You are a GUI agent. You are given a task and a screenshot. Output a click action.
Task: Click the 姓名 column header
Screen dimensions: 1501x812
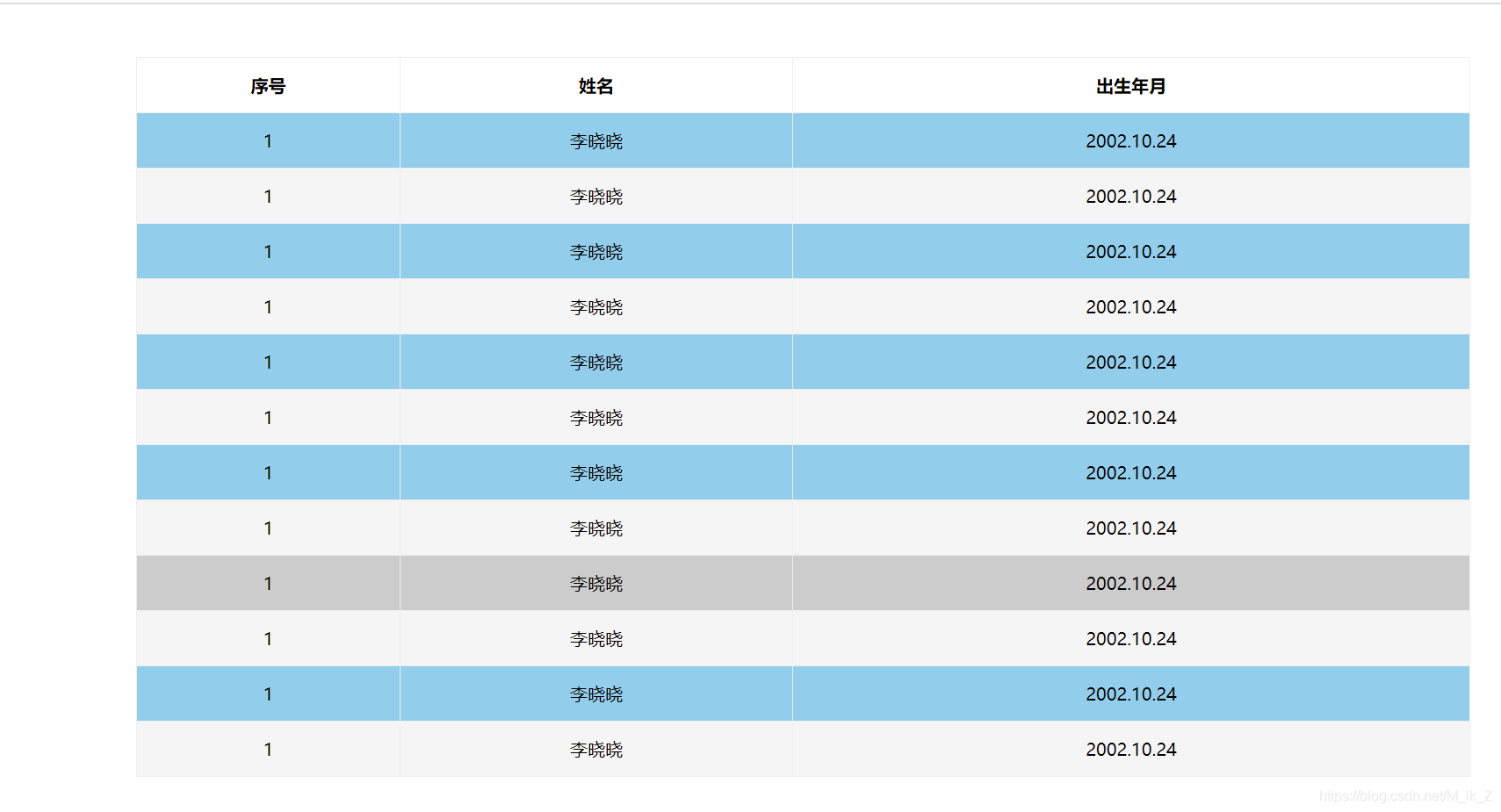(596, 86)
